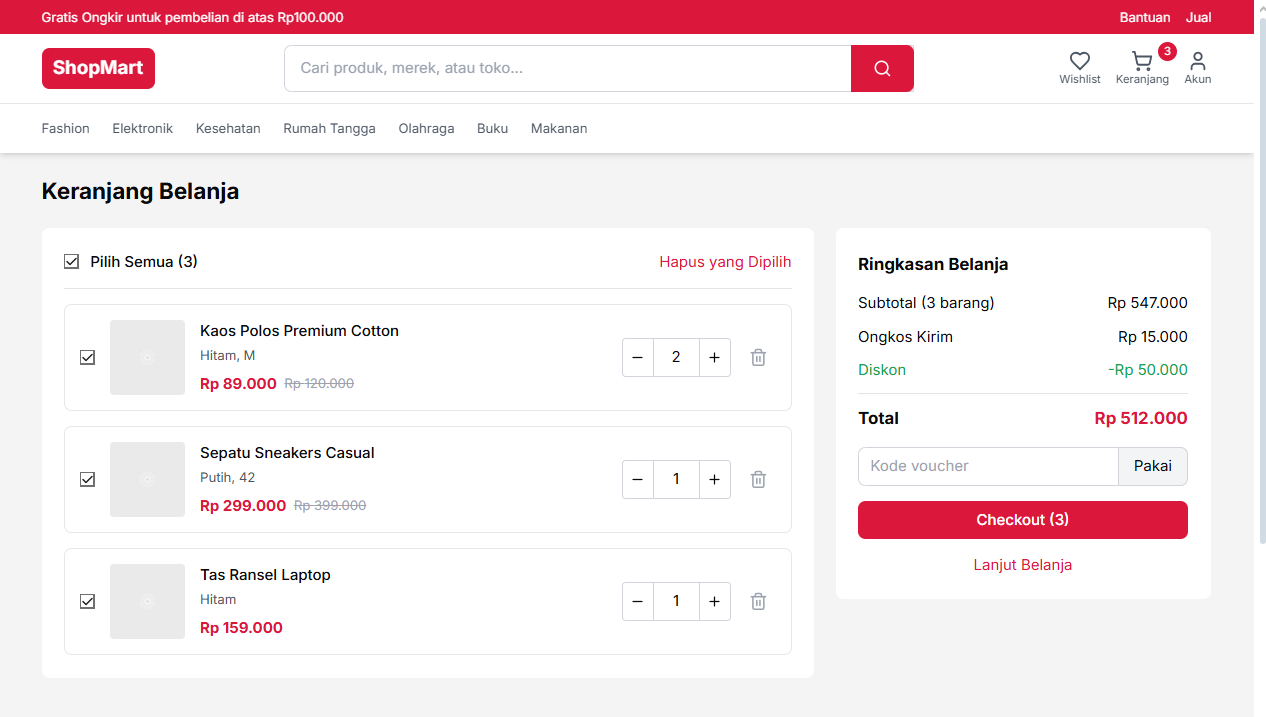
Task: Uncheck the Tas Ransel Laptop checkbox
Action: point(87,601)
